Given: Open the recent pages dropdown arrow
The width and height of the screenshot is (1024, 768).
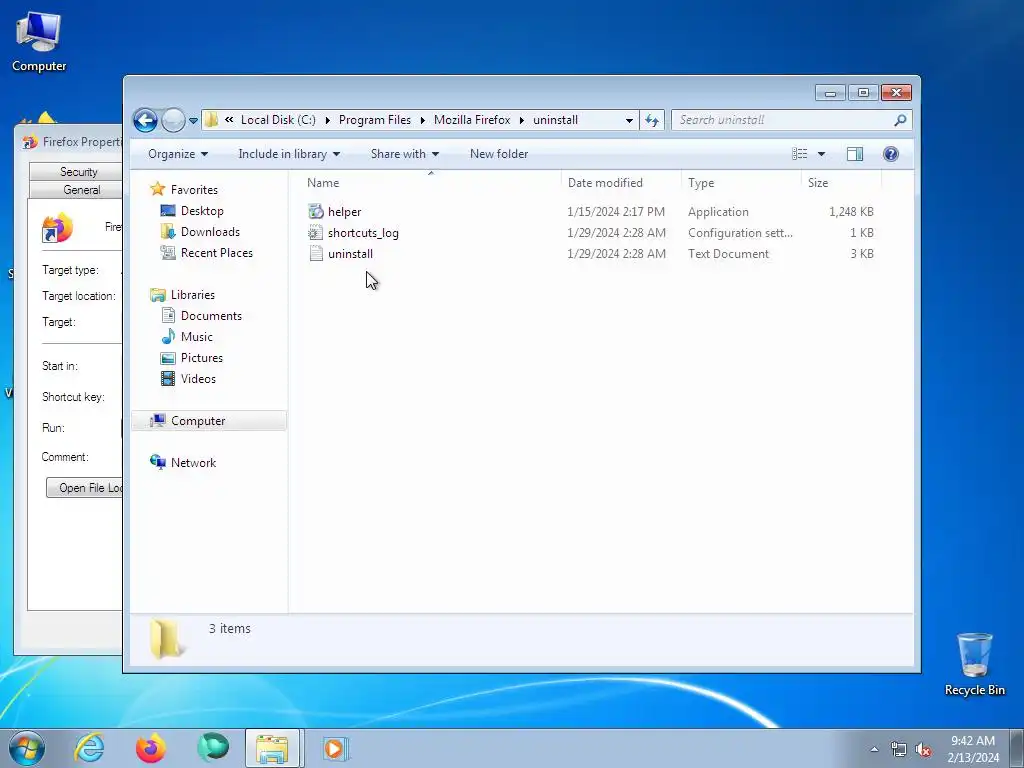Looking at the screenshot, I should 193,121.
